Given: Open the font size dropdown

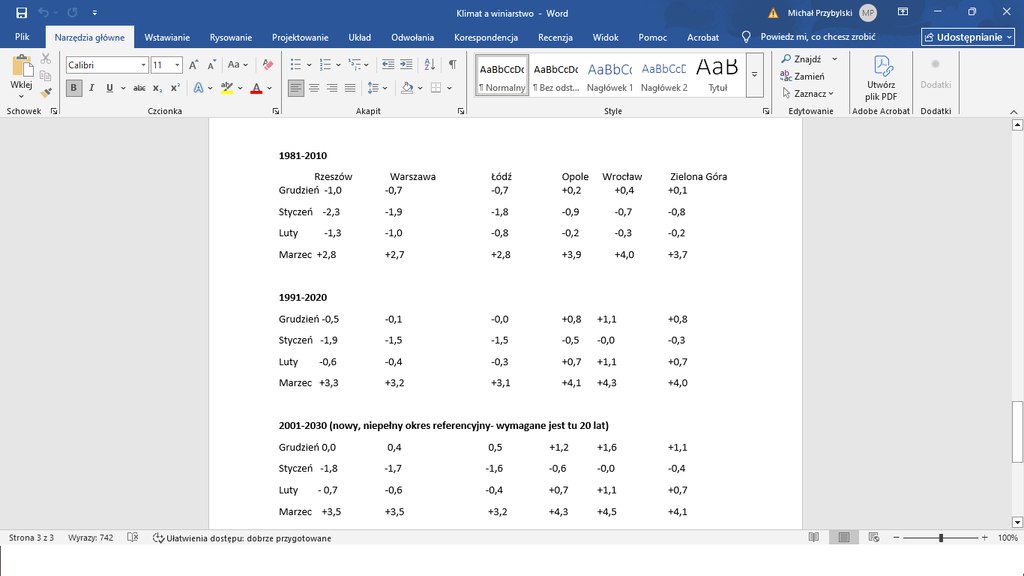Looking at the screenshot, I should (x=177, y=65).
